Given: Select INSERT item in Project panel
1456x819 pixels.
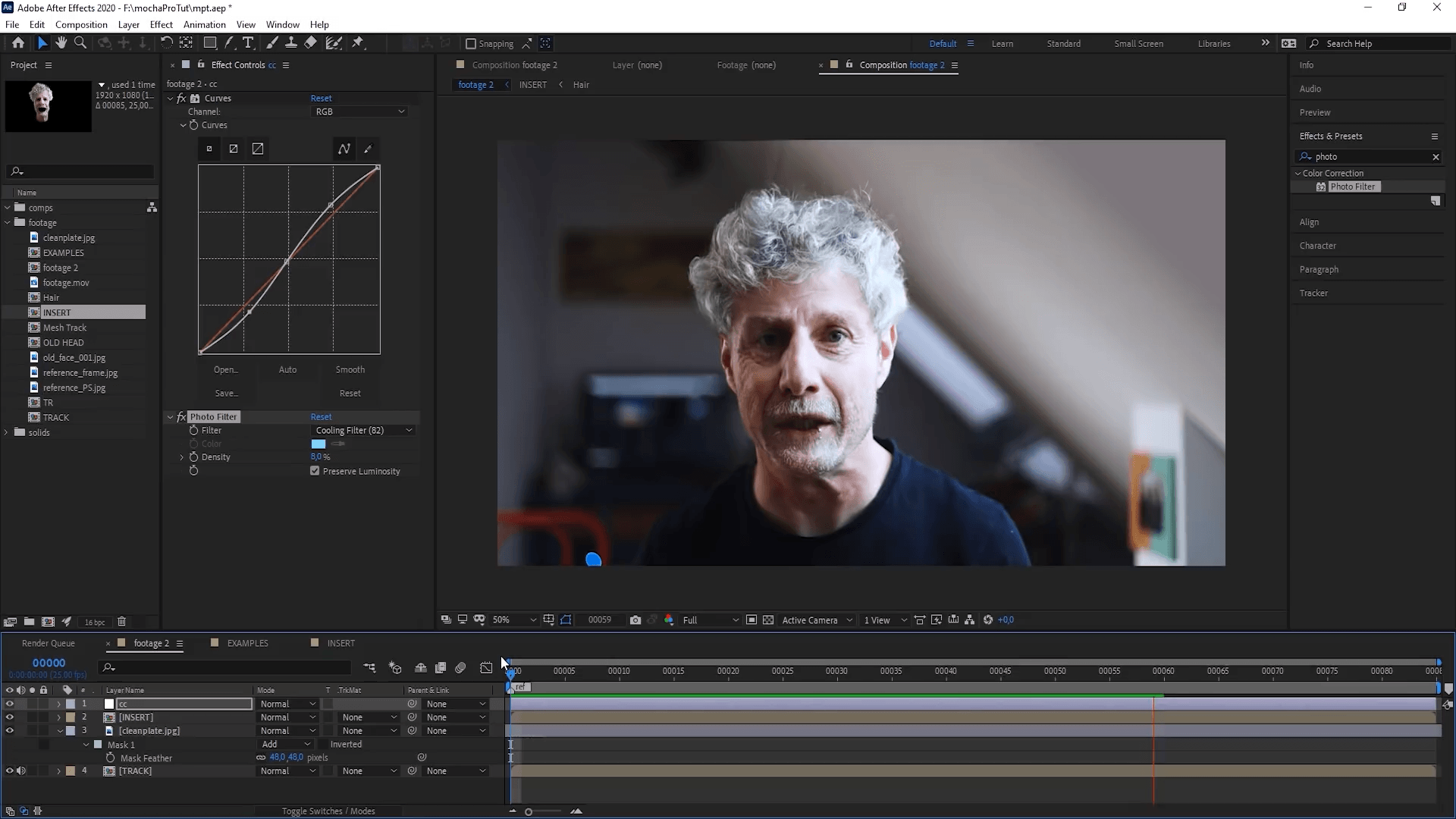Looking at the screenshot, I should pos(57,312).
